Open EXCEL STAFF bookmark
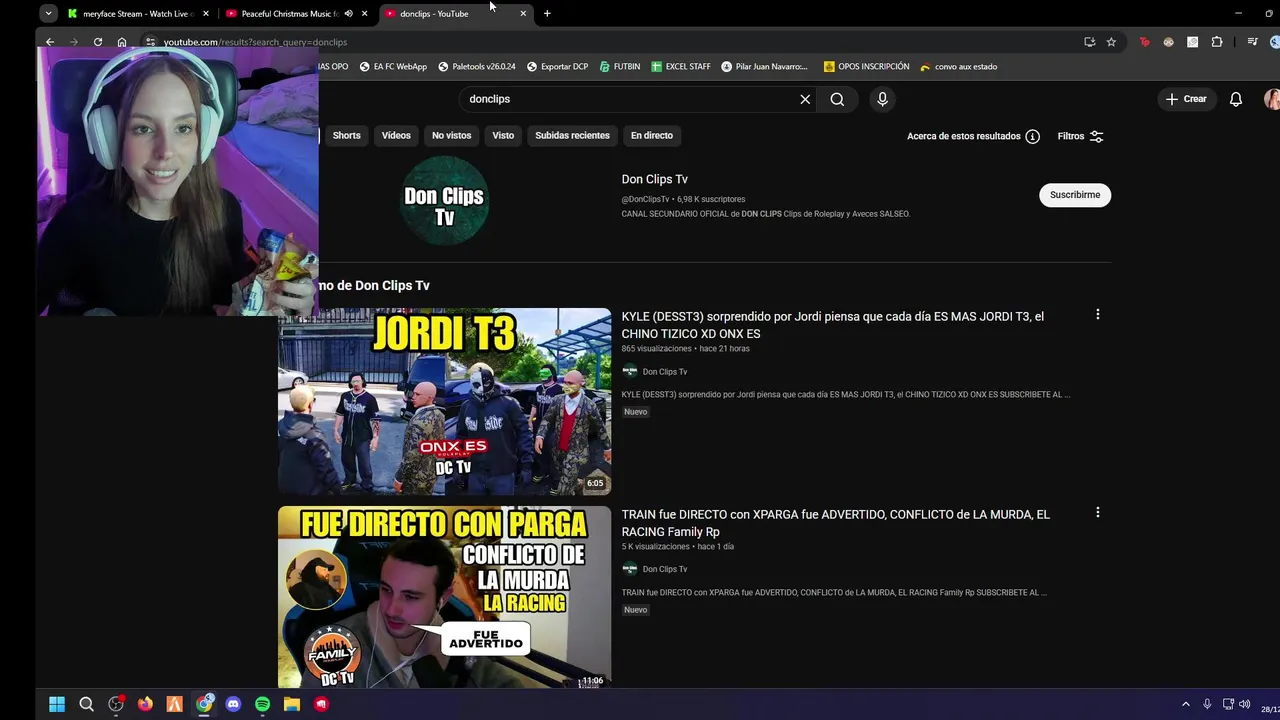The image size is (1280, 720). [x=681, y=67]
